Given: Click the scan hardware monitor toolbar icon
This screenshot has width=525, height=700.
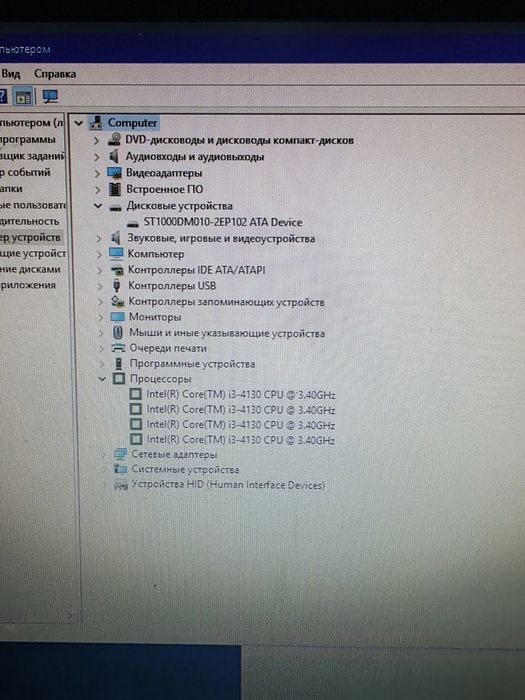Looking at the screenshot, I should pos(50,96).
